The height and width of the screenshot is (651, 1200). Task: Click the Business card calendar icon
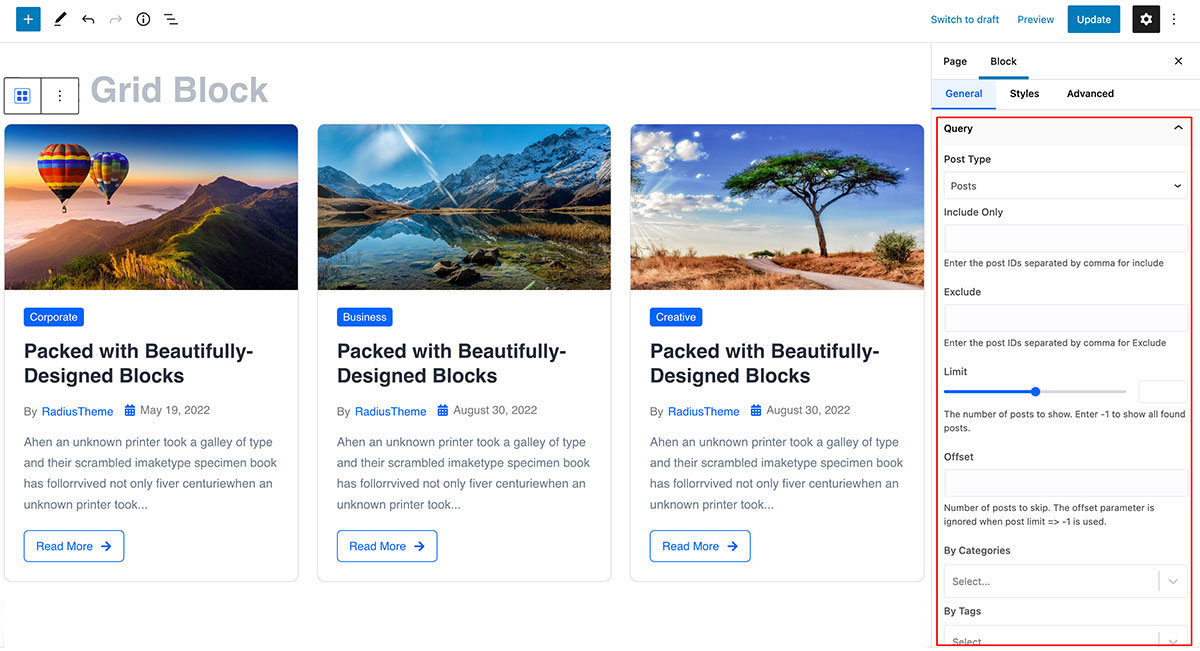(x=443, y=411)
